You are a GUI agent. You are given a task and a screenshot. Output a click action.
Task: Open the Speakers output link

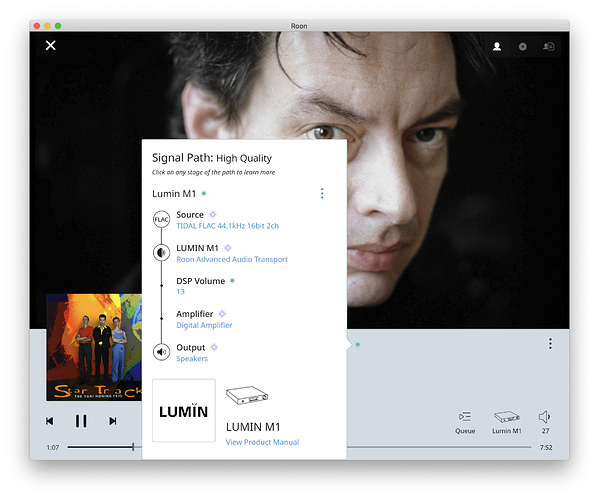pos(192,358)
